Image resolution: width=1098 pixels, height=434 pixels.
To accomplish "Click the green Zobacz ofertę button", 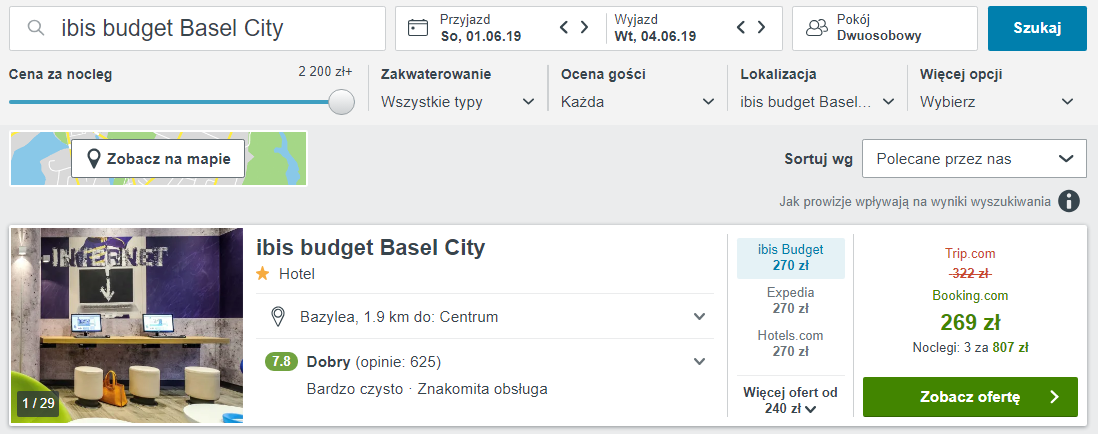I will coord(970,397).
